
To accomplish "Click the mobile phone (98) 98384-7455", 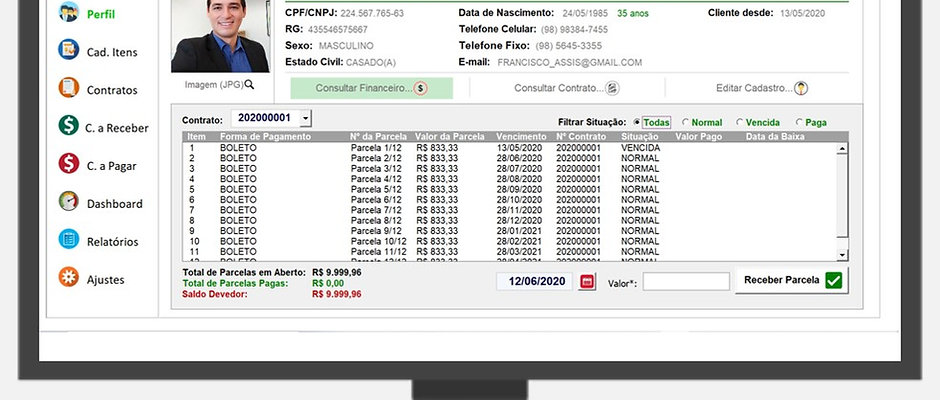I will (574, 29).
